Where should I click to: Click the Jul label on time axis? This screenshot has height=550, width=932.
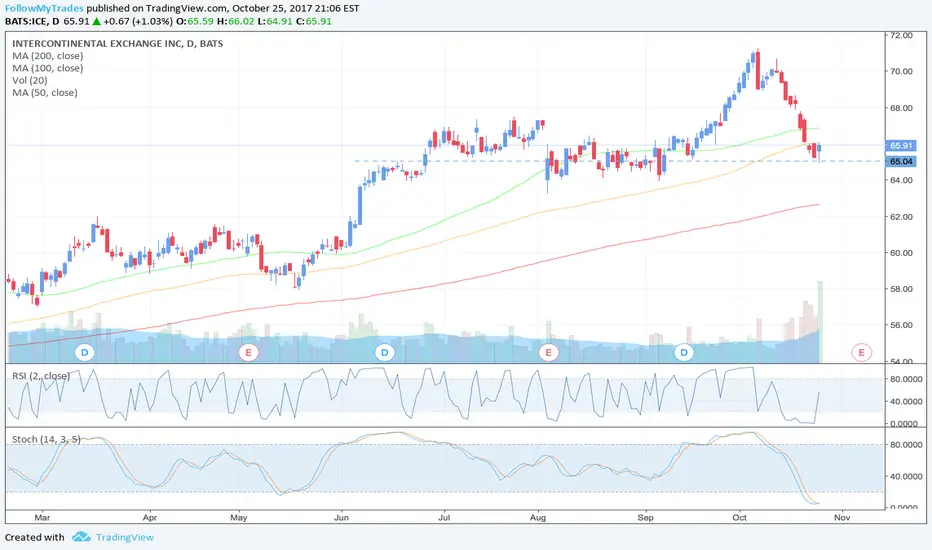coord(444,517)
